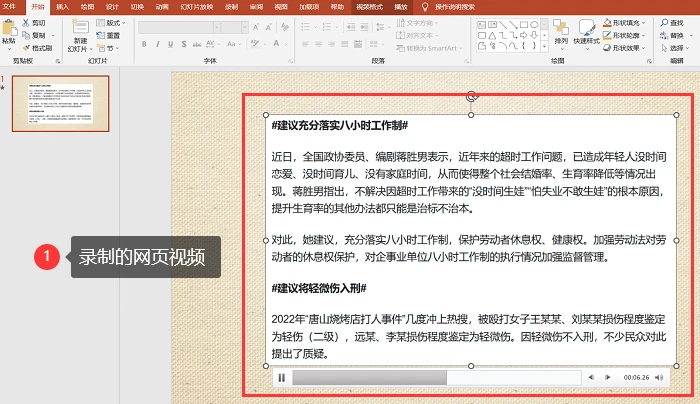Select slide 1 thumbnail in the panel
Viewport: 700px width, 404px height.
click(60, 104)
